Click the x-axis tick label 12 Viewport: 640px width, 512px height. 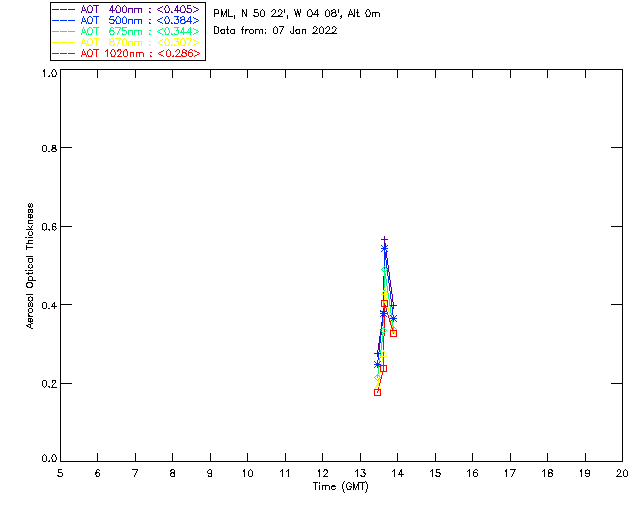322,473
